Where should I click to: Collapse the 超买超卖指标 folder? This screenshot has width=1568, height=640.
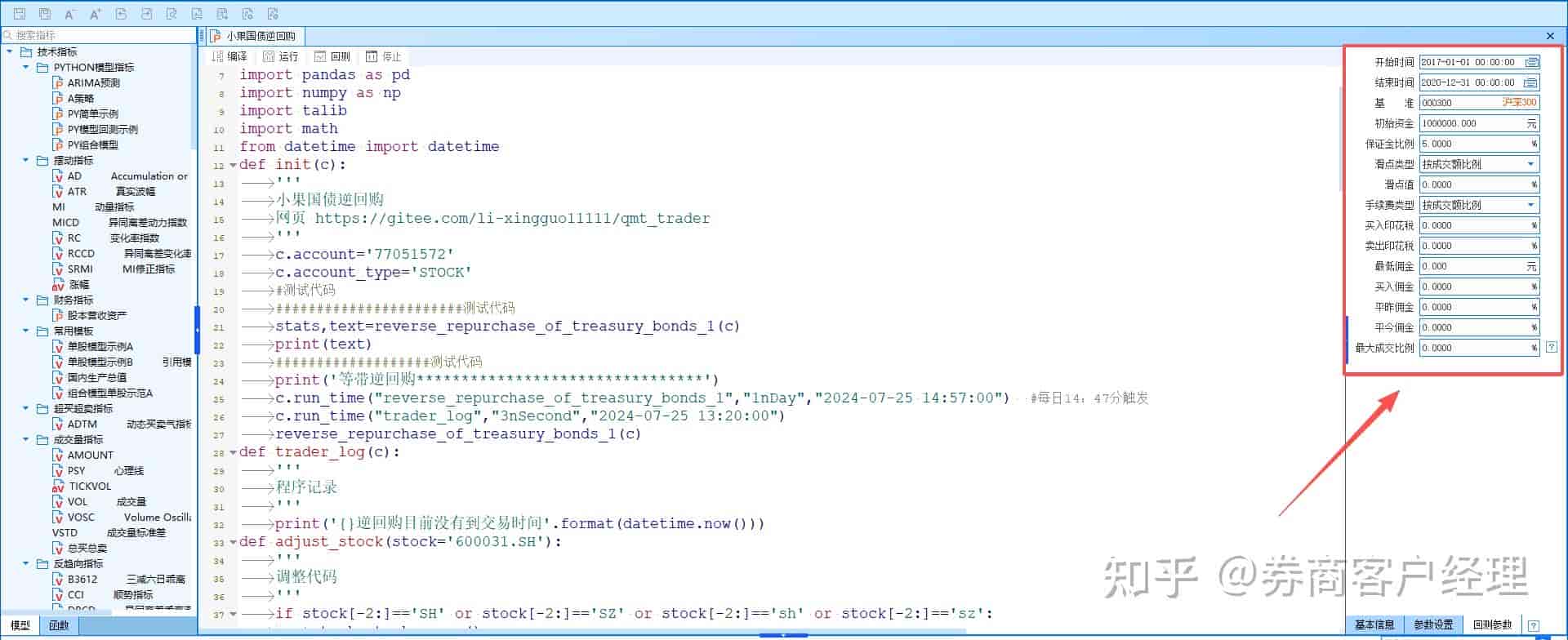(26, 408)
